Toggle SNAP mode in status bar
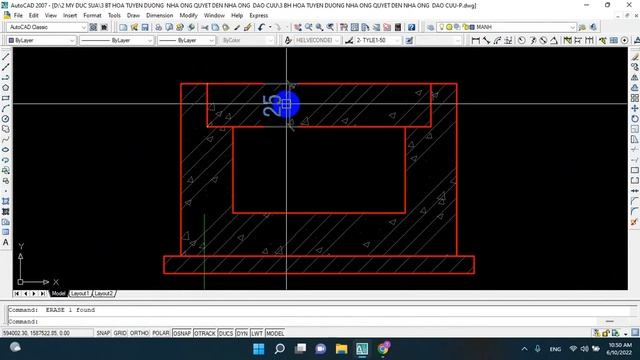The image size is (640, 360). pyautogui.click(x=103, y=333)
